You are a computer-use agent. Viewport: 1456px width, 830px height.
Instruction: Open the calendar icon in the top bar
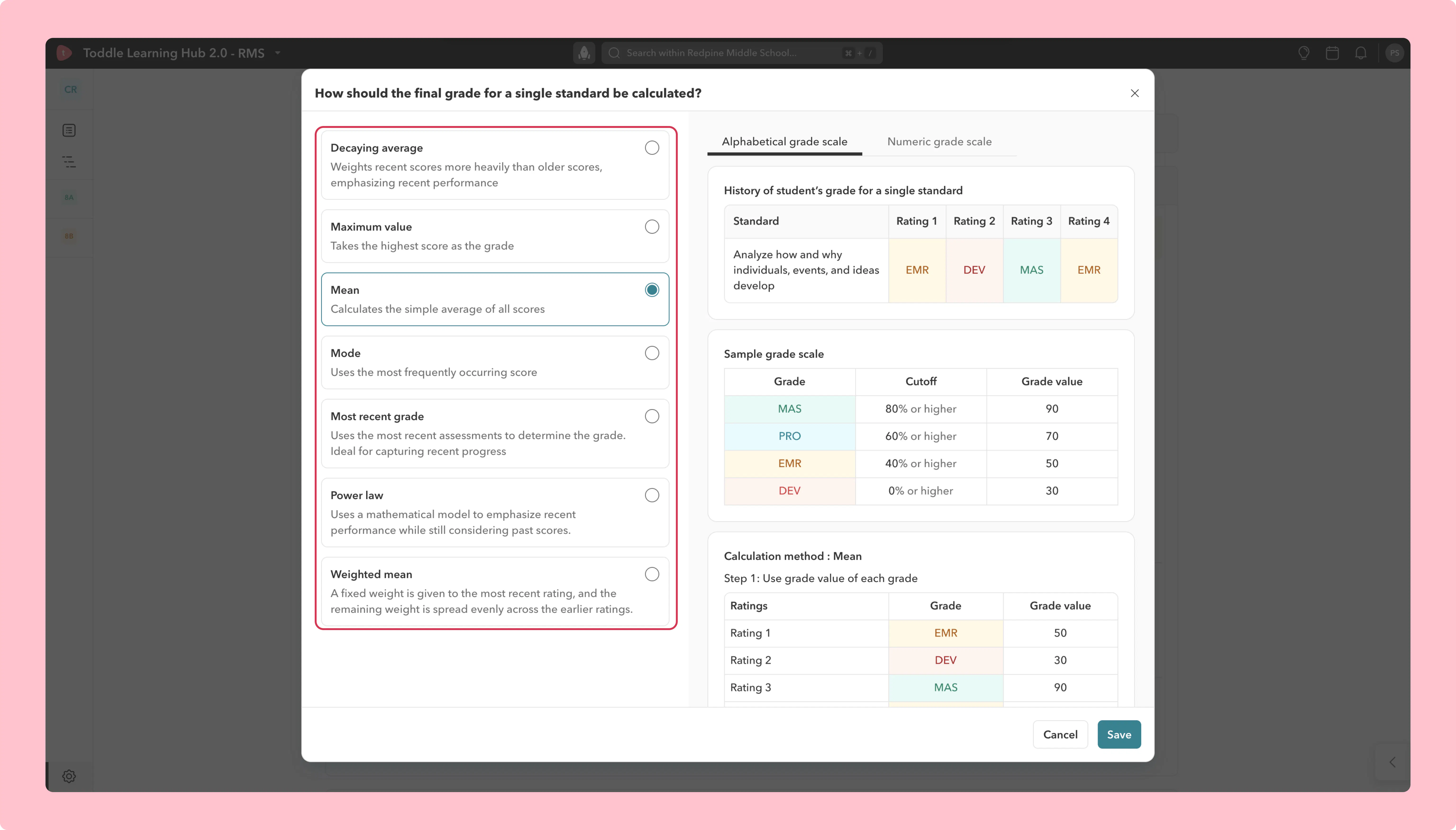coord(1332,53)
